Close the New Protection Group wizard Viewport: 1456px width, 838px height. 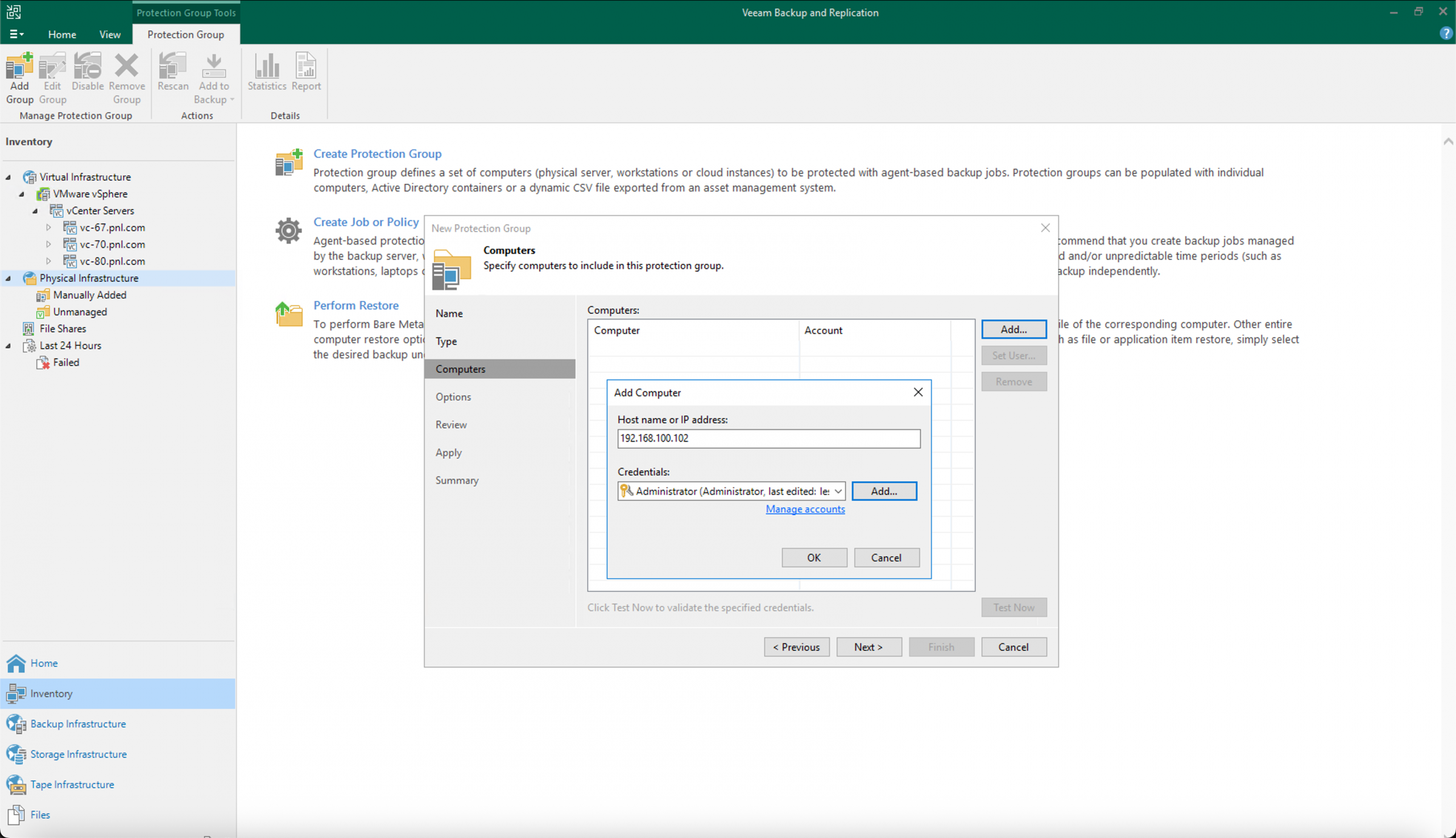[1045, 228]
